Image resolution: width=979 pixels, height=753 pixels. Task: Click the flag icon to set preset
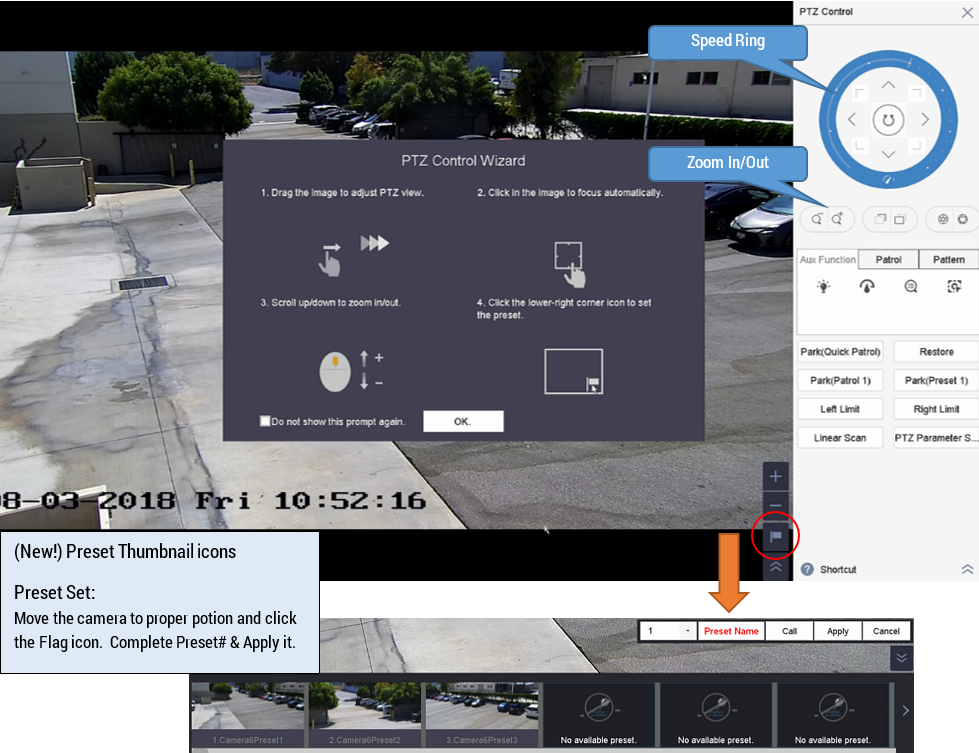(x=776, y=537)
